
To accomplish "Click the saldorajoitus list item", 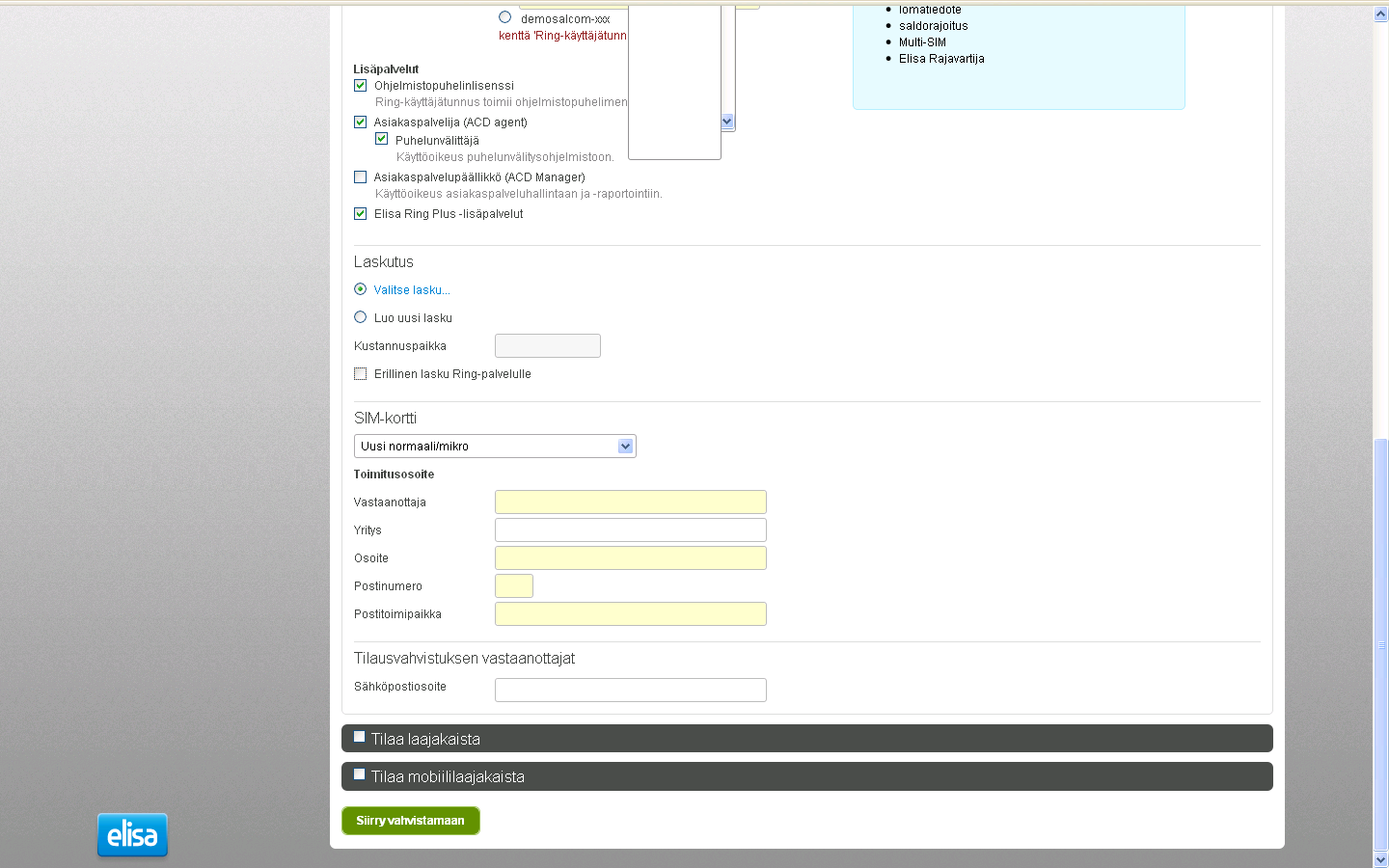I will point(933,26).
